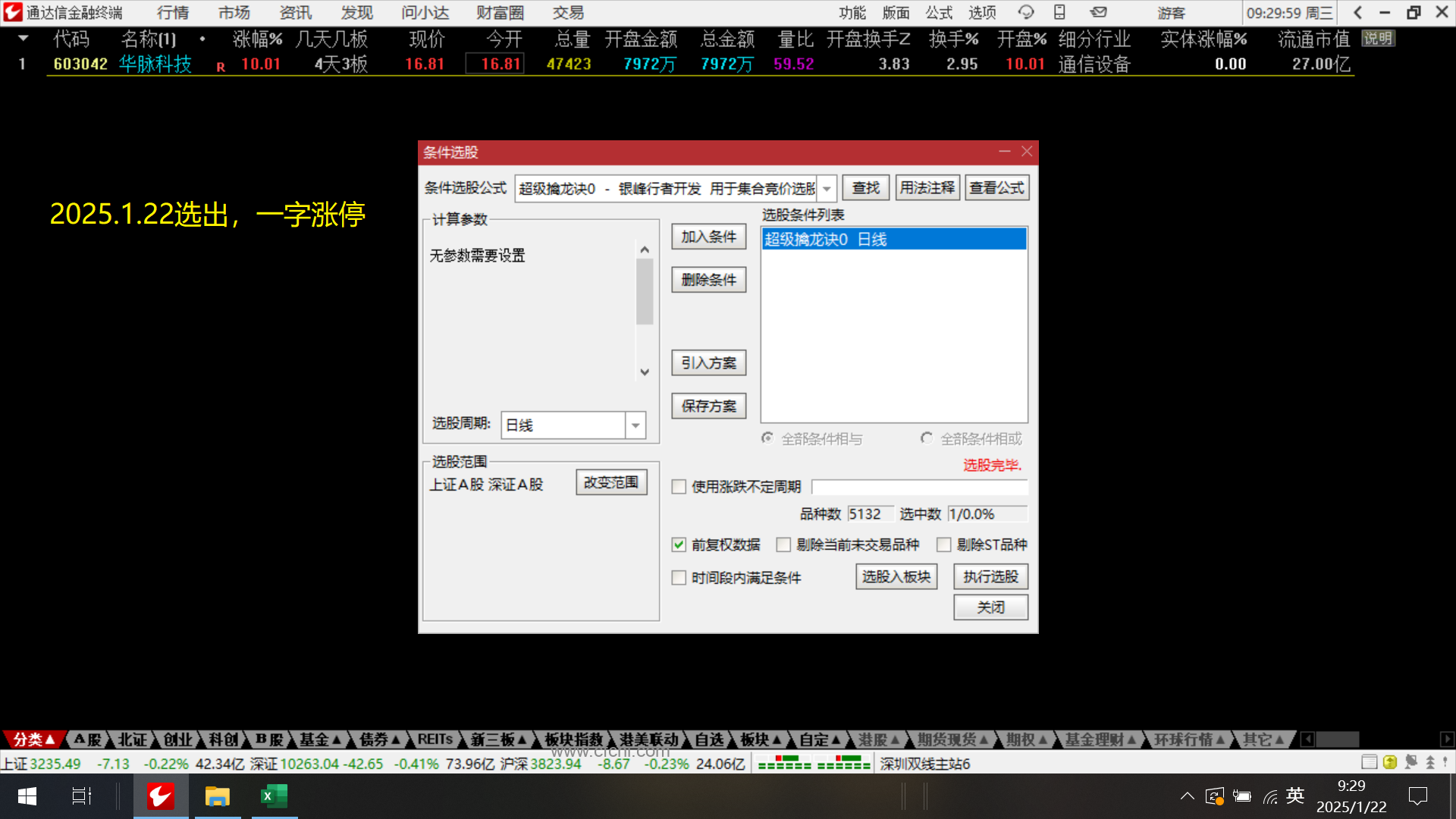Open the mail message icon
1456x819 pixels.
(1098, 12)
